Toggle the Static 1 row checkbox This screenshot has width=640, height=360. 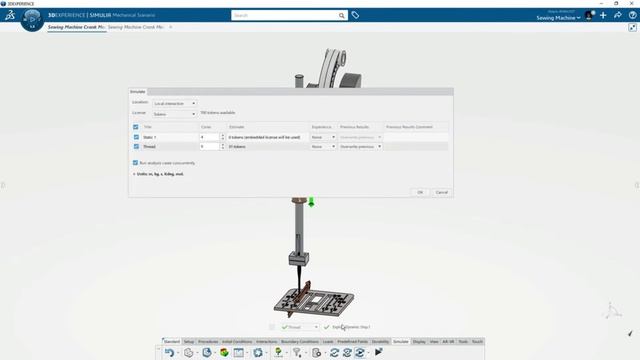click(x=136, y=137)
